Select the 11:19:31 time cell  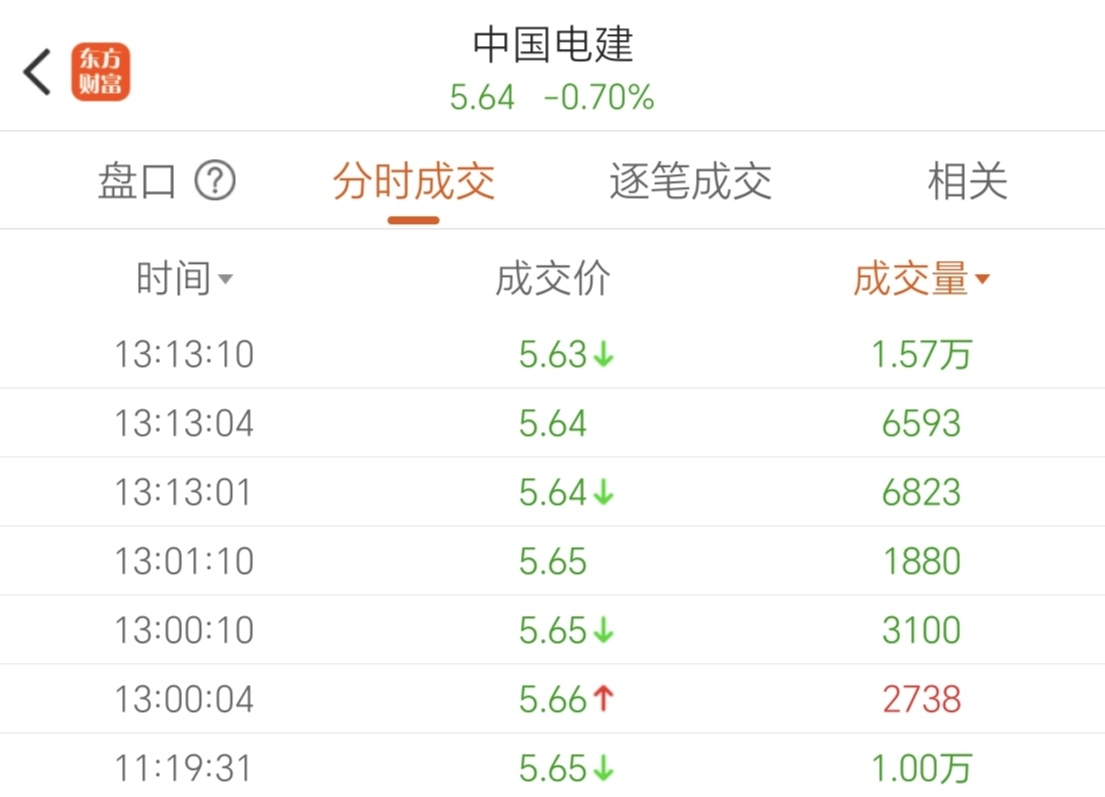pyautogui.click(x=183, y=768)
